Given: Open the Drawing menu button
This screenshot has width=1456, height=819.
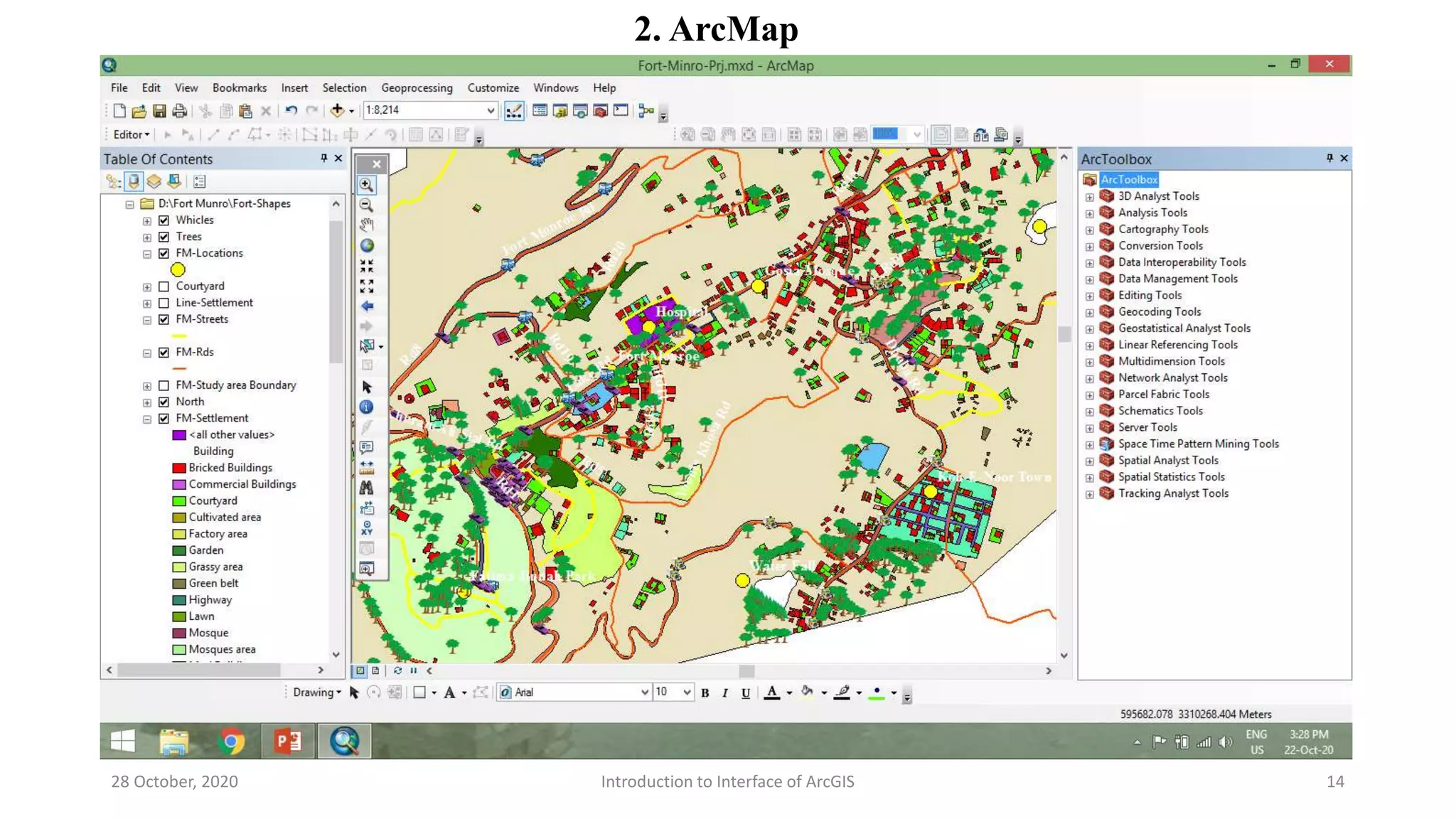Looking at the screenshot, I should pyautogui.click(x=317, y=693).
